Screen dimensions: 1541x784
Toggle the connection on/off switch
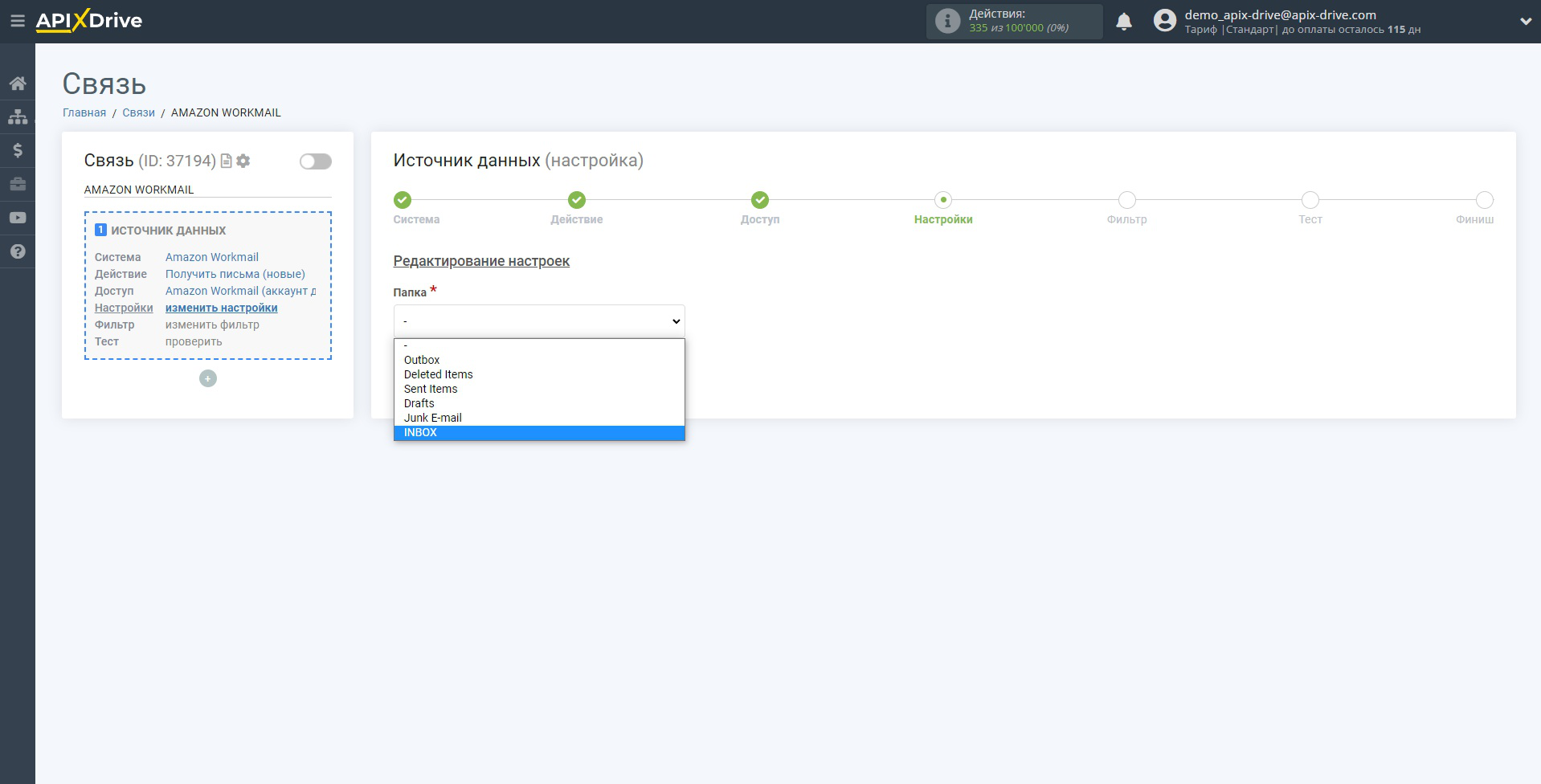(x=315, y=161)
